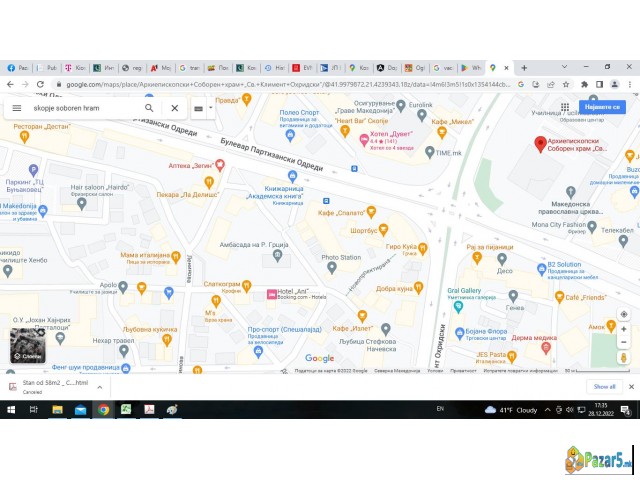Expand the dropdown arrow beside the search box

click(x=211, y=108)
